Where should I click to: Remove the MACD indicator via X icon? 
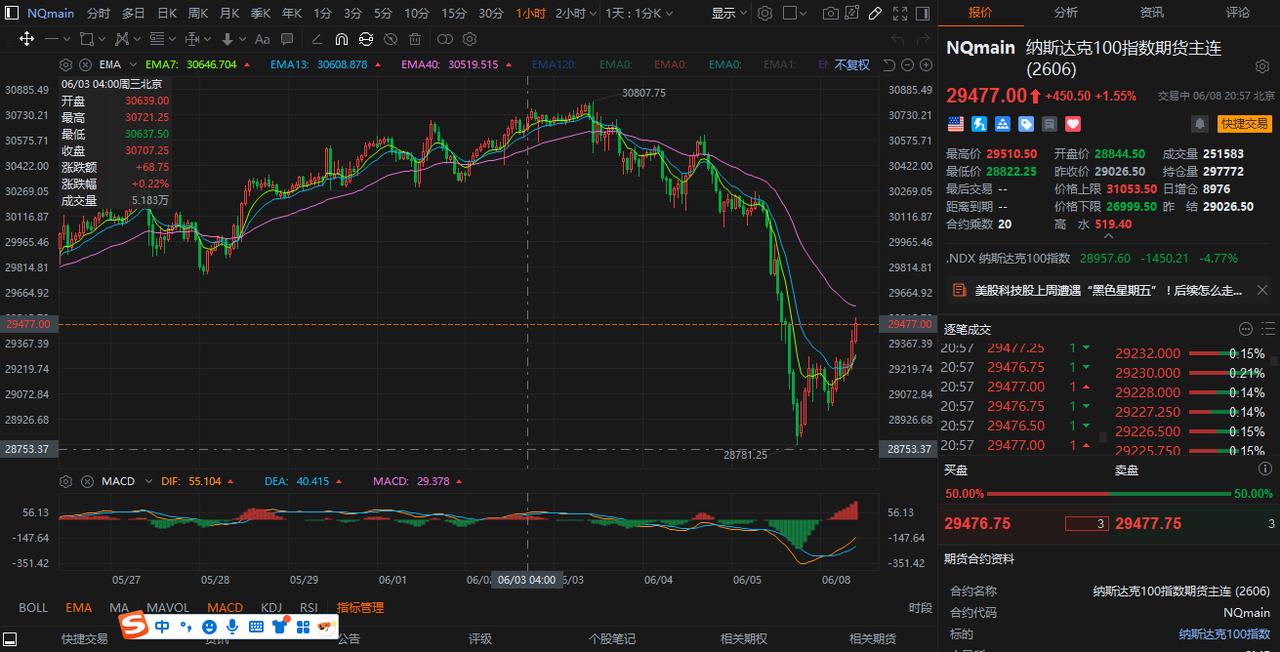click(x=86, y=481)
